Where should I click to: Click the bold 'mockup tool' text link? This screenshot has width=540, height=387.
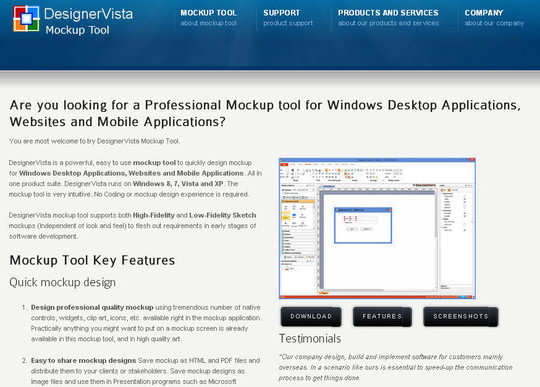tap(154, 163)
